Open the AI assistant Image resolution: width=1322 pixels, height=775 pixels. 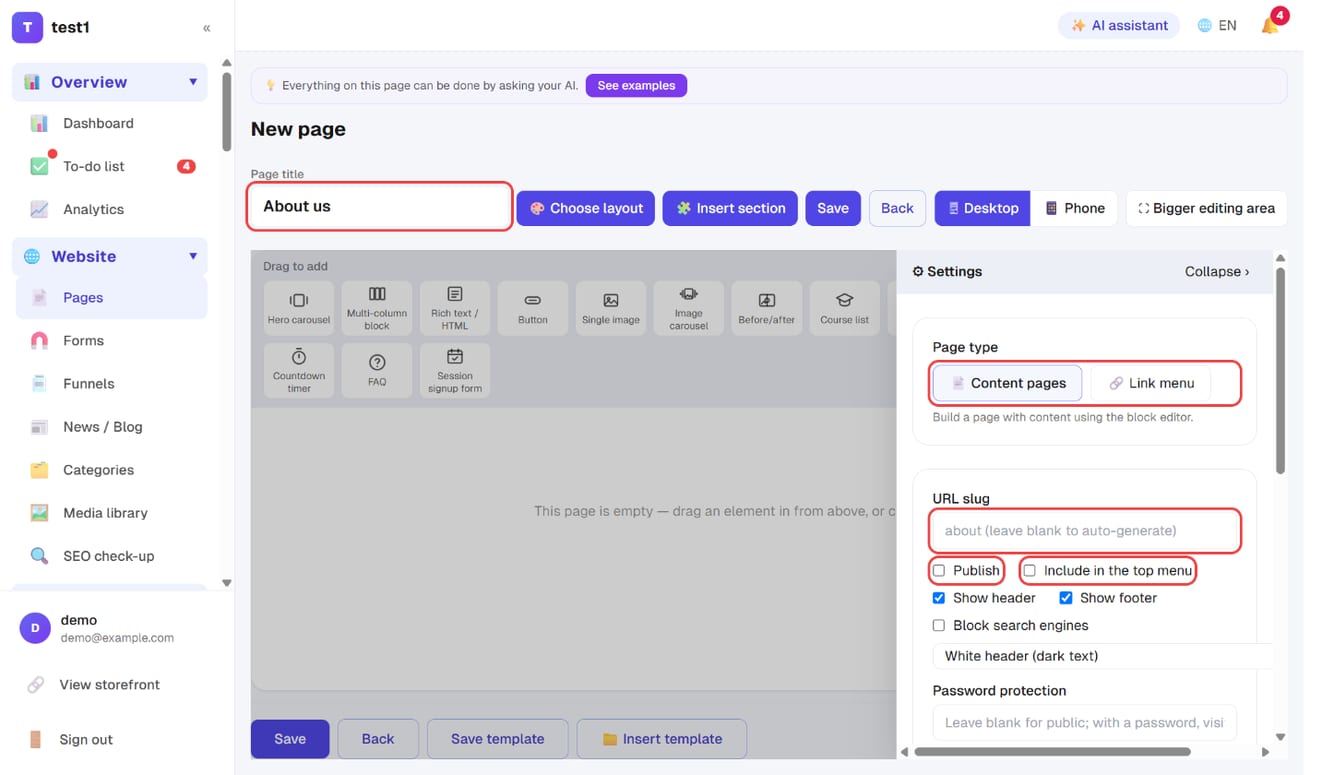[x=1119, y=26]
